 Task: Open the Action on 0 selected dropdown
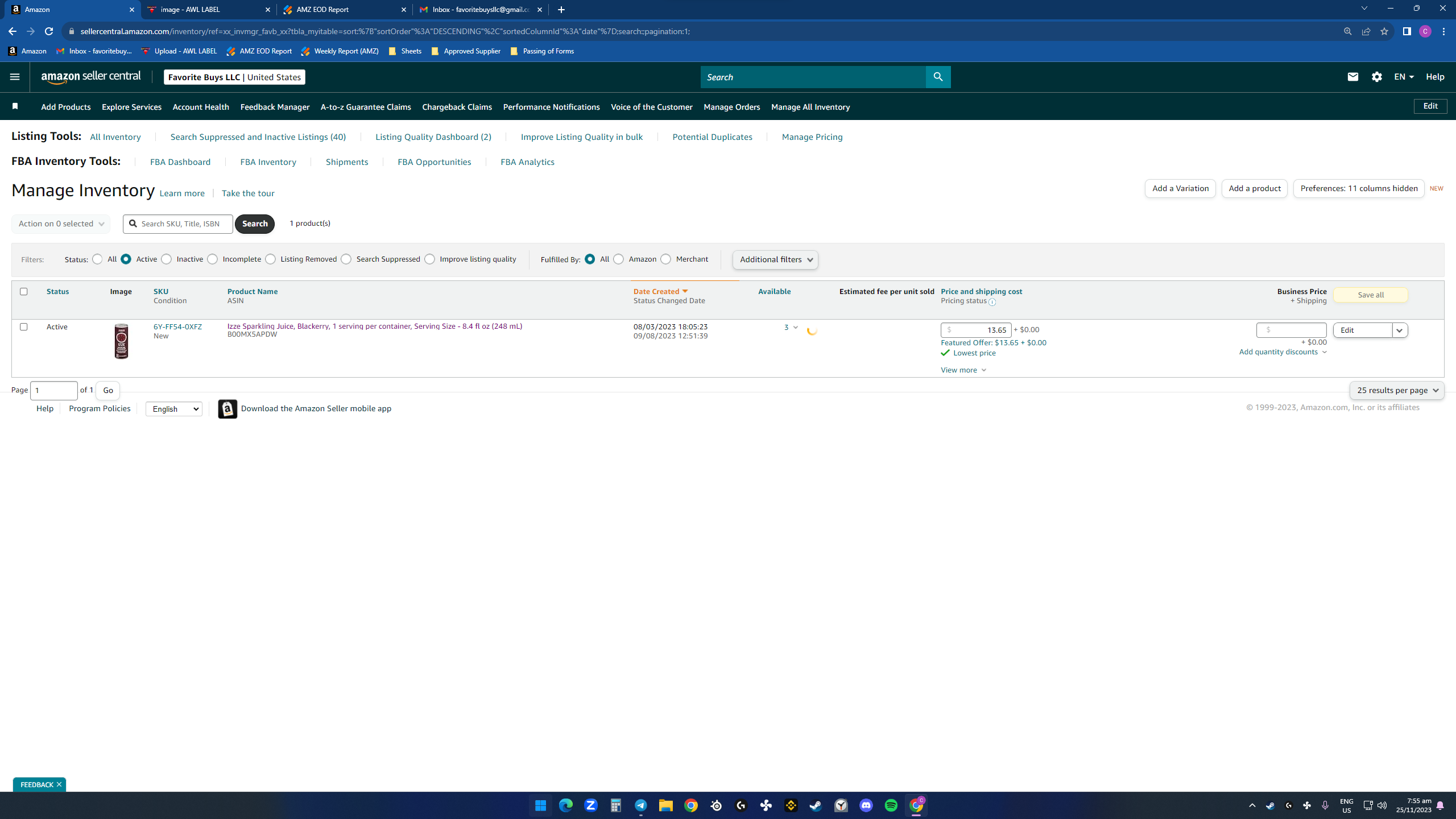coord(61,224)
